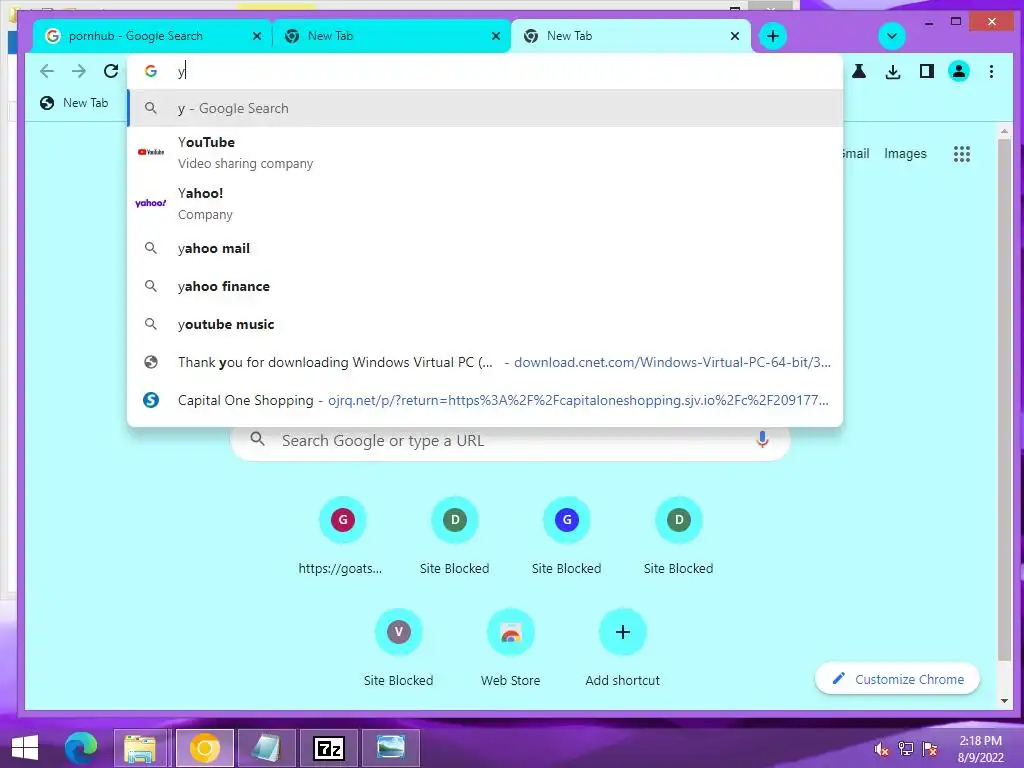Switch to pornhub - Google Search tab
The width and height of the screenshot is (1024, 768).
[153, 36]
